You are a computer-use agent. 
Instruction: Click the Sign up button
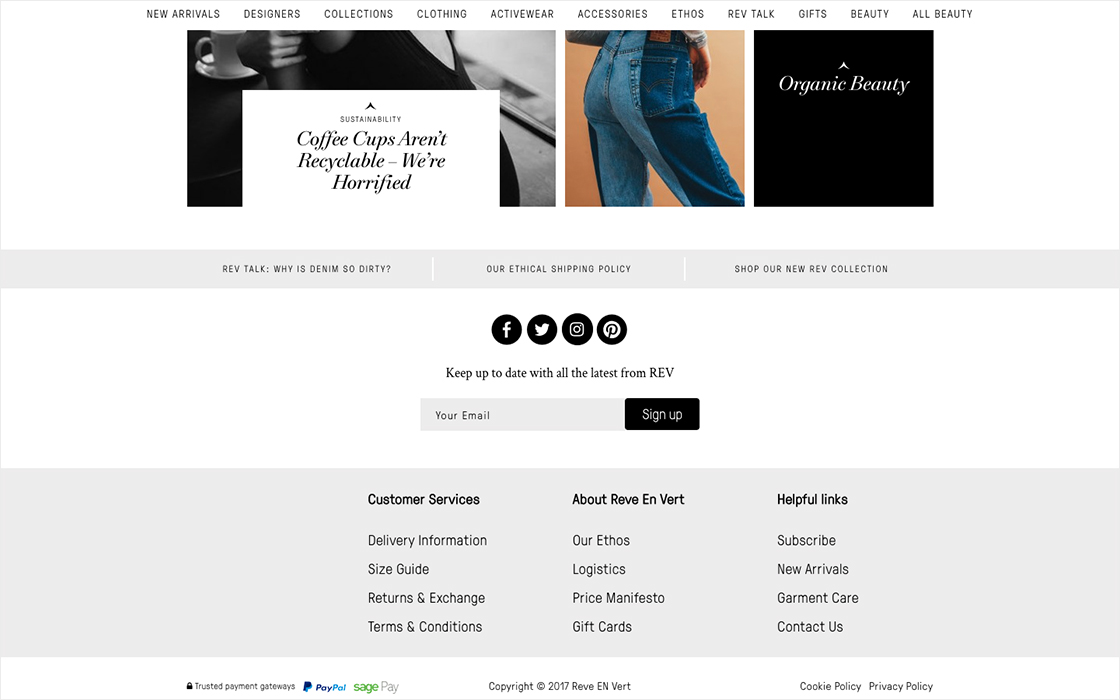tap(662, 414)
